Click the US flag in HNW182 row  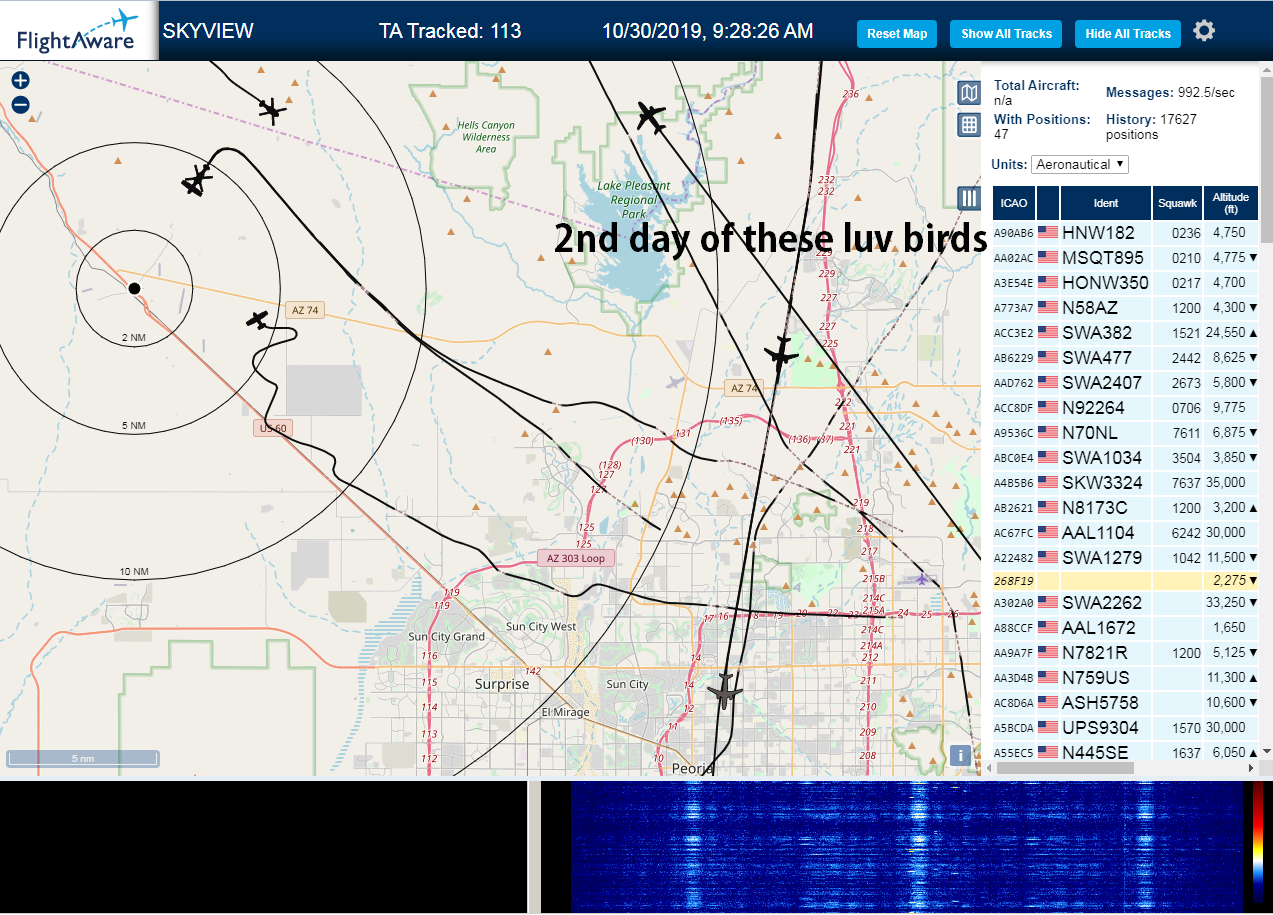(1048, 233)
